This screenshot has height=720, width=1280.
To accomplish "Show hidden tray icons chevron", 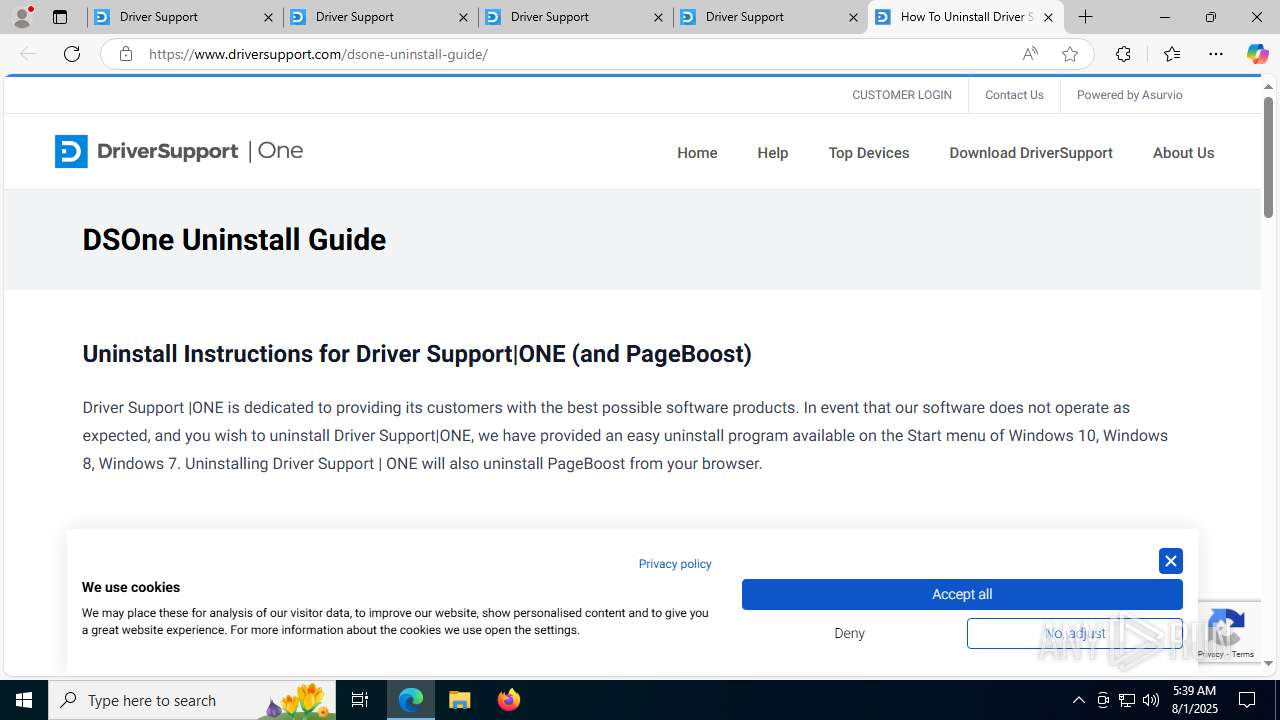I will (x=1078, y=700).
